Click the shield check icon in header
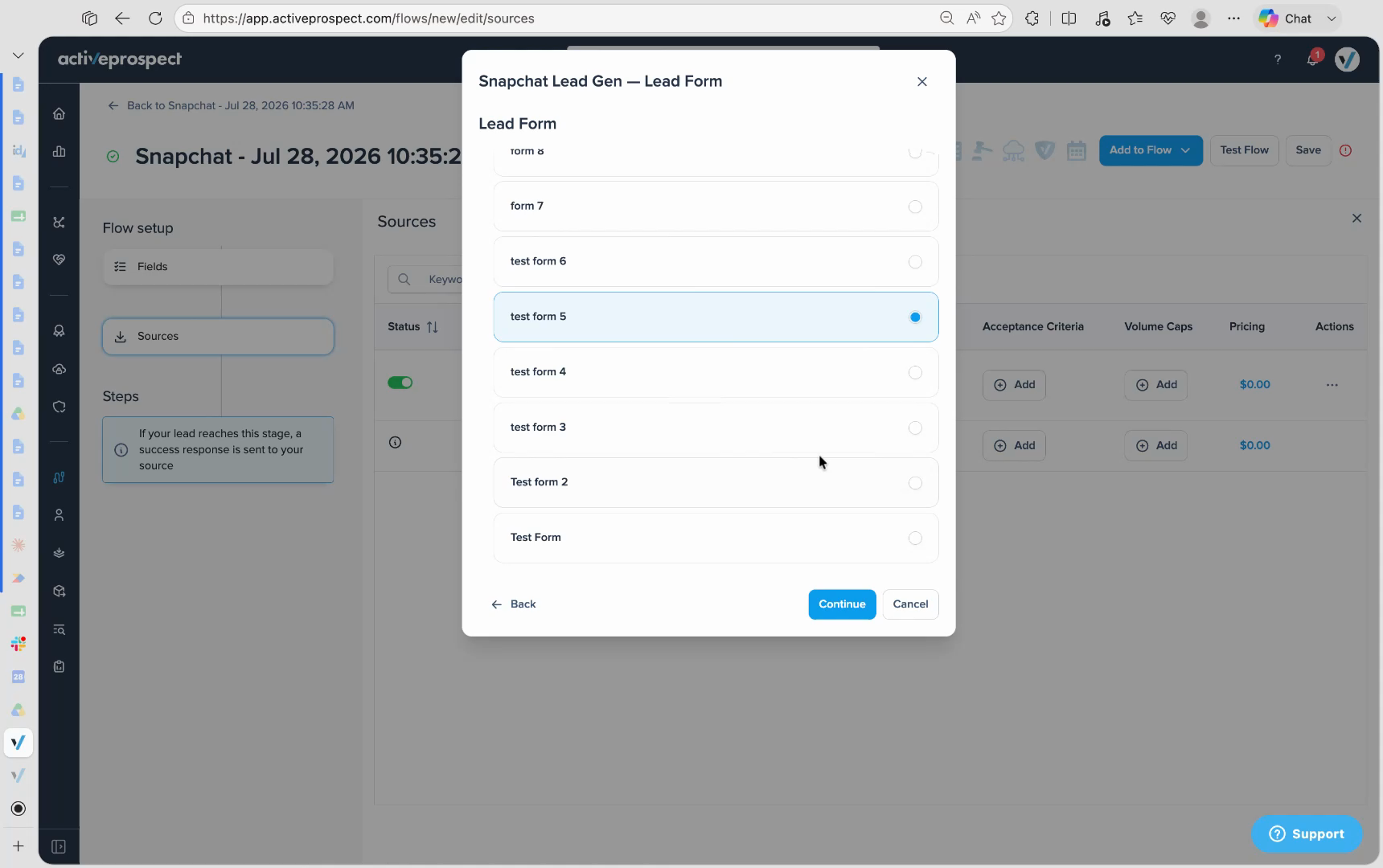The width and height of the screenshot is (1383, 868). (x=1044, y=150)
